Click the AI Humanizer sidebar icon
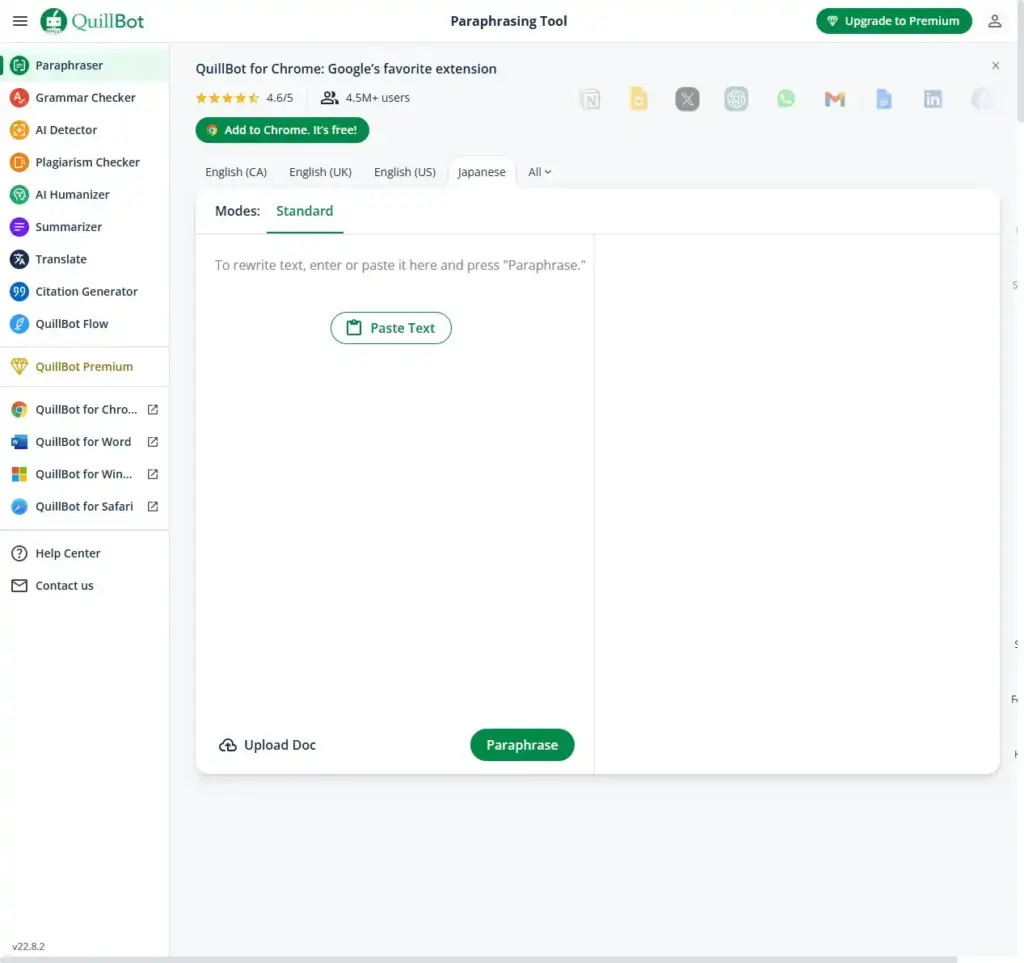The height and width of the screenshot is (963, 1024). pyautogui.click(x=20, y=195)
